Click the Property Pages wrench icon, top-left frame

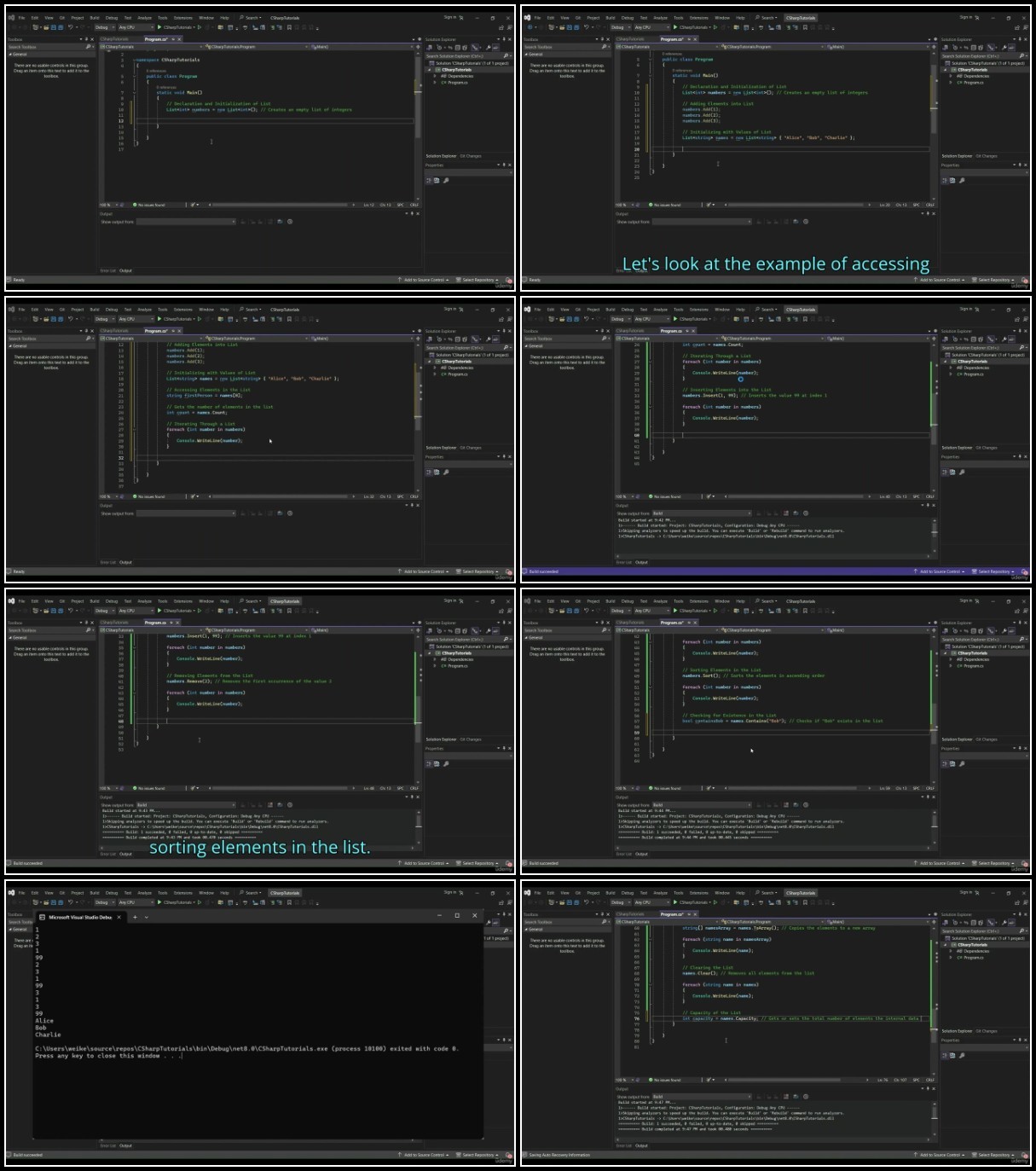click(x=446, y=180)
